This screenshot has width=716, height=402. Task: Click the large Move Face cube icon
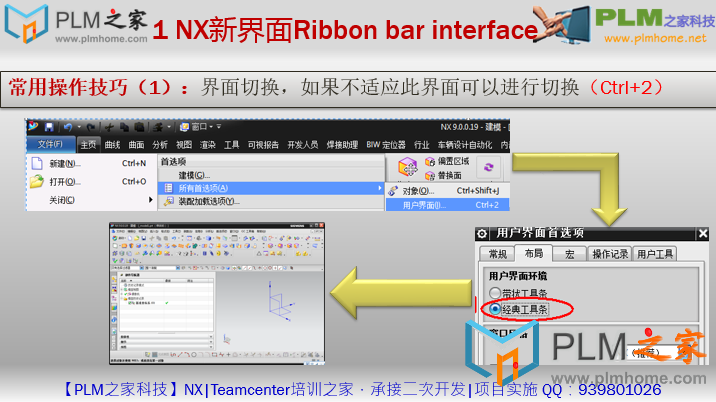(407, 167)
